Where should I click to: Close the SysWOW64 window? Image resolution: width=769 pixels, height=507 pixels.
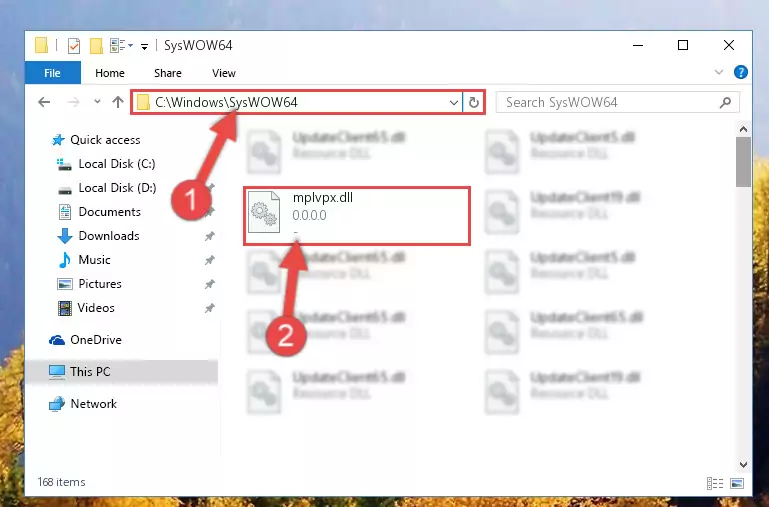coord(729,46)
